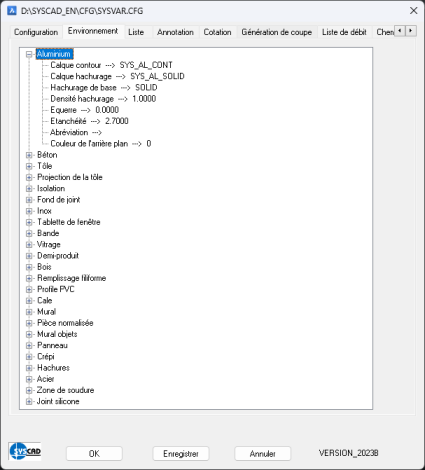The height and width of the screenshot is (470, 425).
Task: Expand the Profilé PVC node
Action: pos(29,289)
